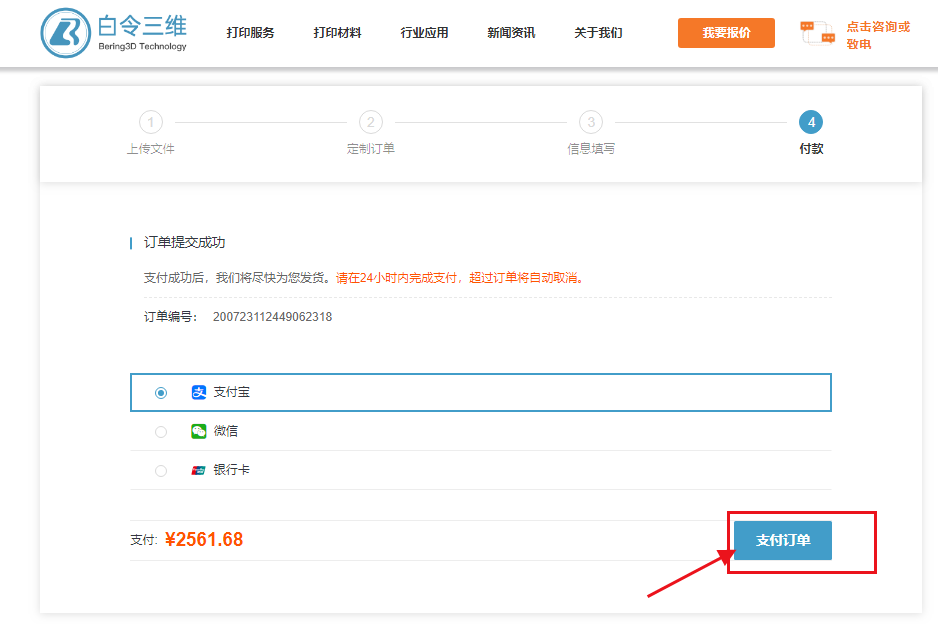Click the 上传文件 step label

151,148
